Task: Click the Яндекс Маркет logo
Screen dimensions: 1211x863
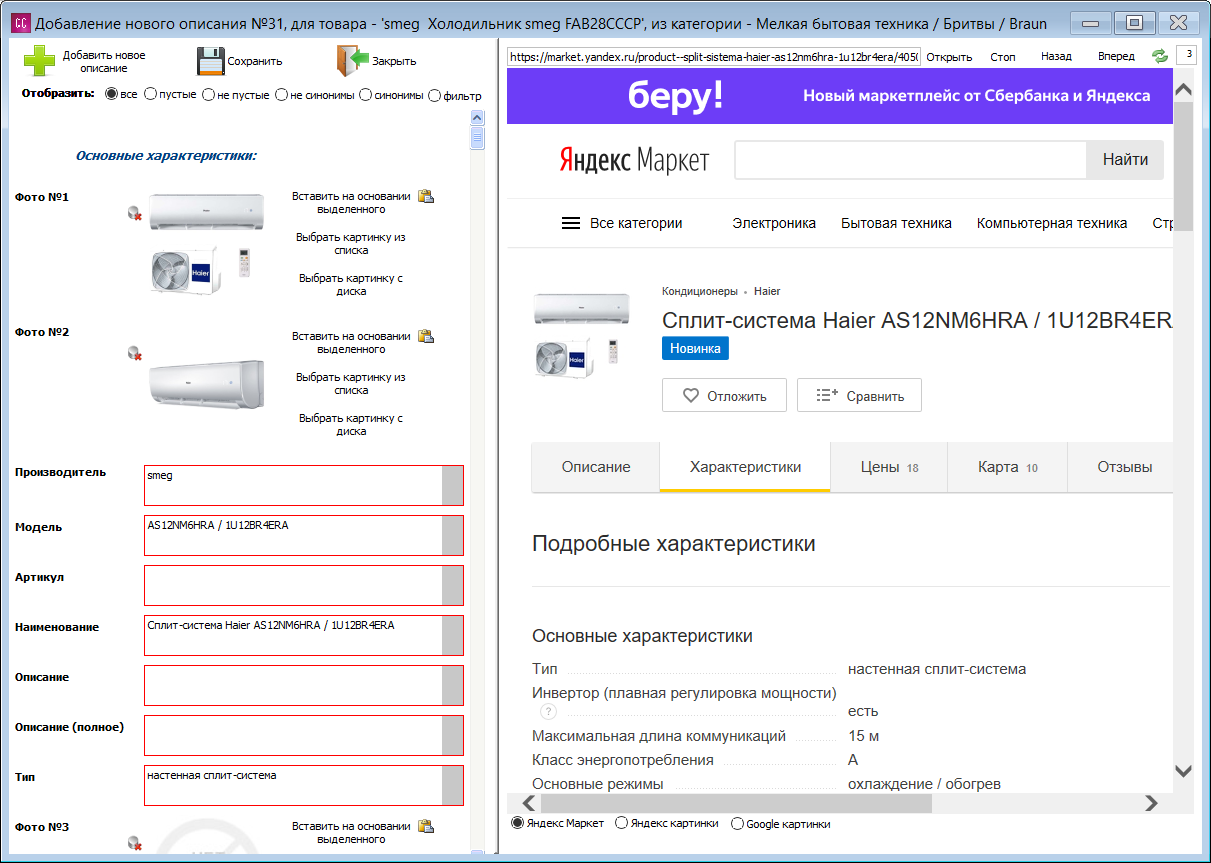Action: tap(633, 160)
